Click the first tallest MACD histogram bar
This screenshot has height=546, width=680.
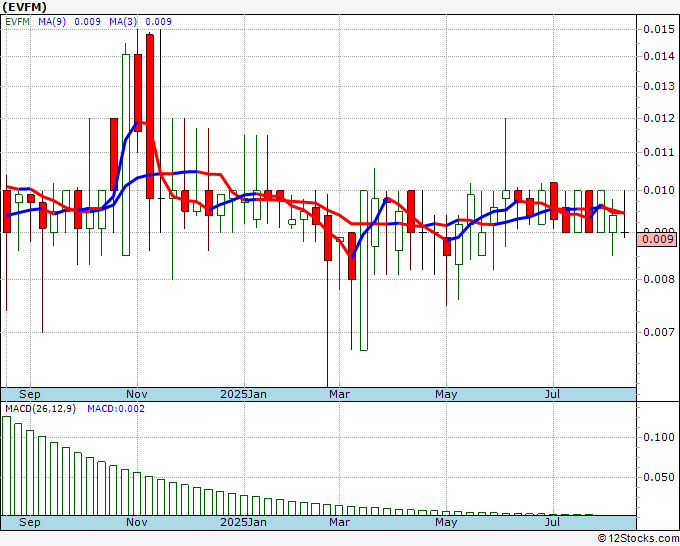point(7,466)
